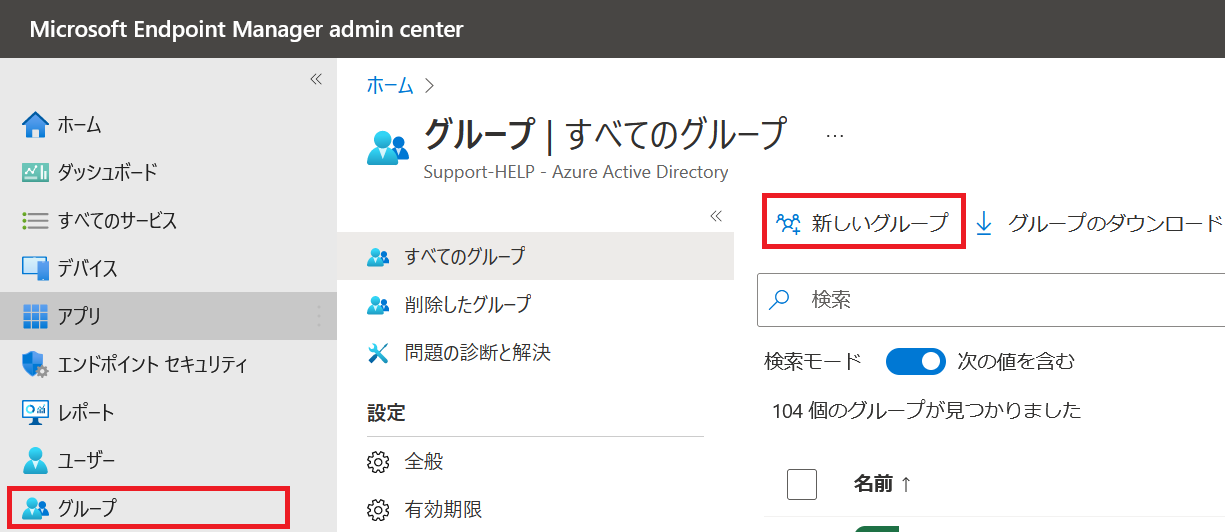Click the 新しいグループ button
This screenshot has height=532, width=1225.
coord(863,223)
